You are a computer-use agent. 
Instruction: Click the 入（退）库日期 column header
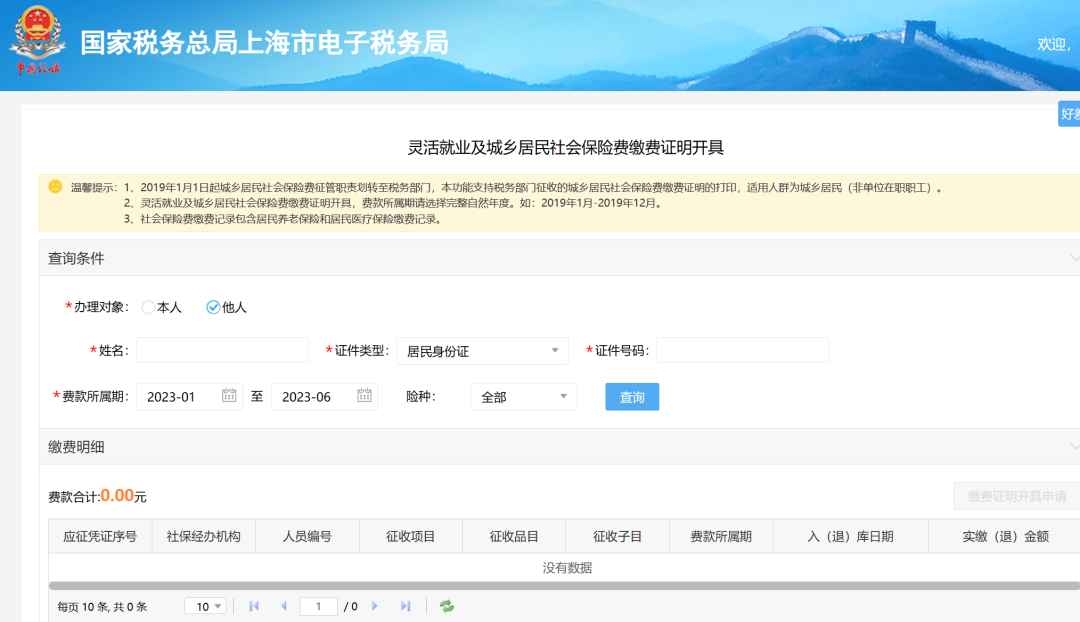850,536
